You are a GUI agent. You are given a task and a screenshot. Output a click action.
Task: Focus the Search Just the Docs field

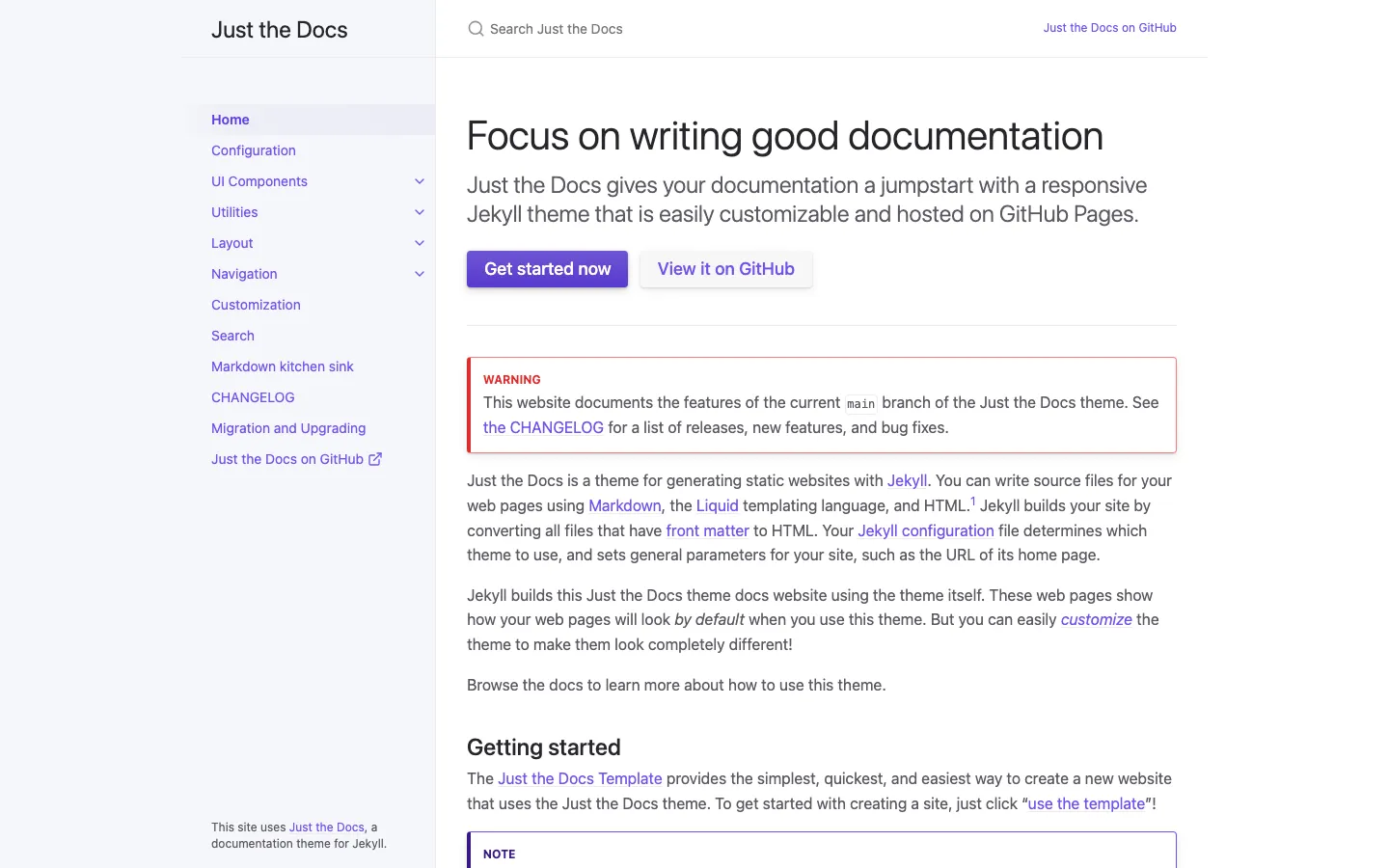tap(743, 29)
